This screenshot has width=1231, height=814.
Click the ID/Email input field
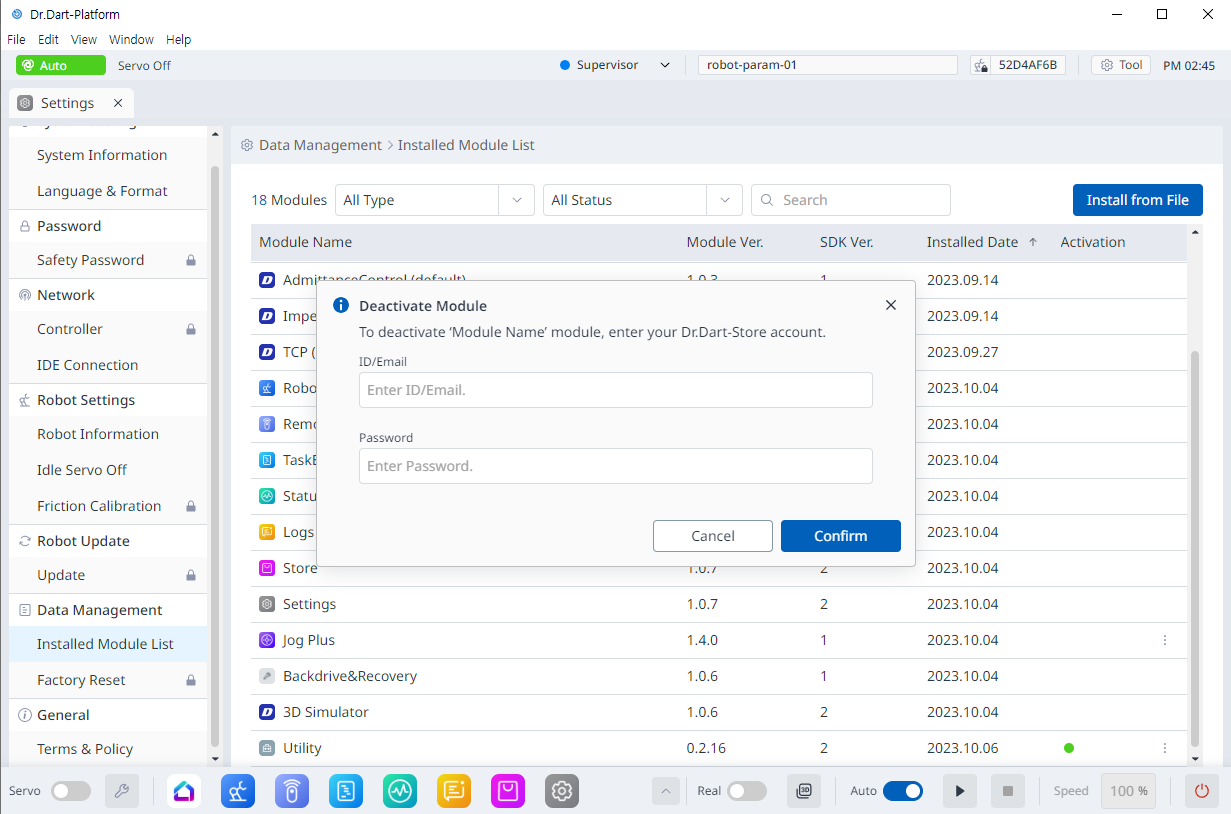click(x=615, y=390)
